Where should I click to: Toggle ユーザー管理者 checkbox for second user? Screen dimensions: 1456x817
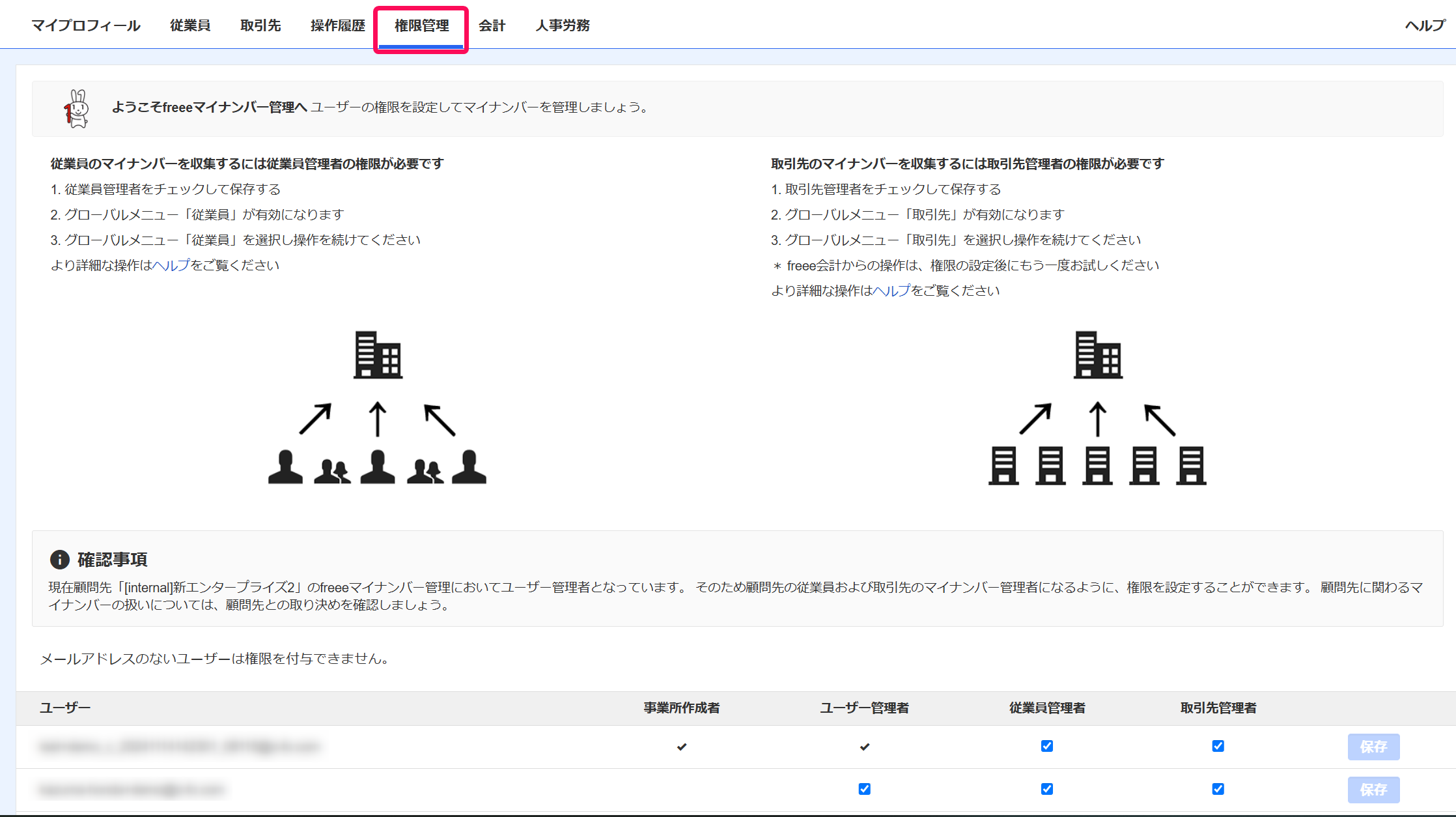coord(864,789)
